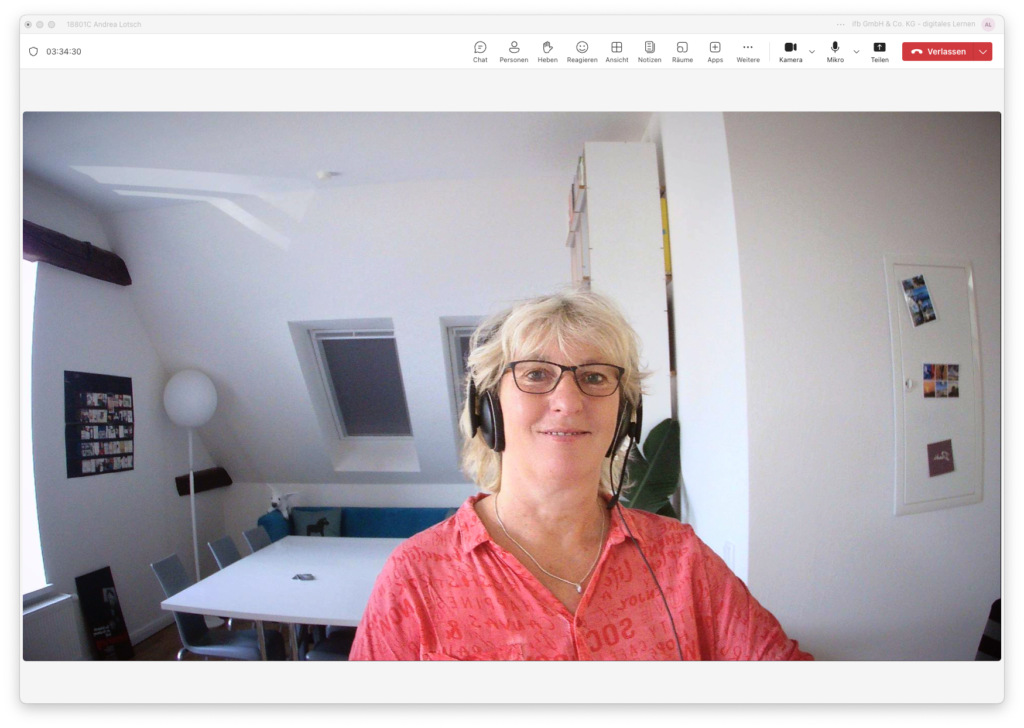Expand the Mikro audio options arrow
Screen dimensions: 1024x728
pyautogui.click(x=856, y=51)
